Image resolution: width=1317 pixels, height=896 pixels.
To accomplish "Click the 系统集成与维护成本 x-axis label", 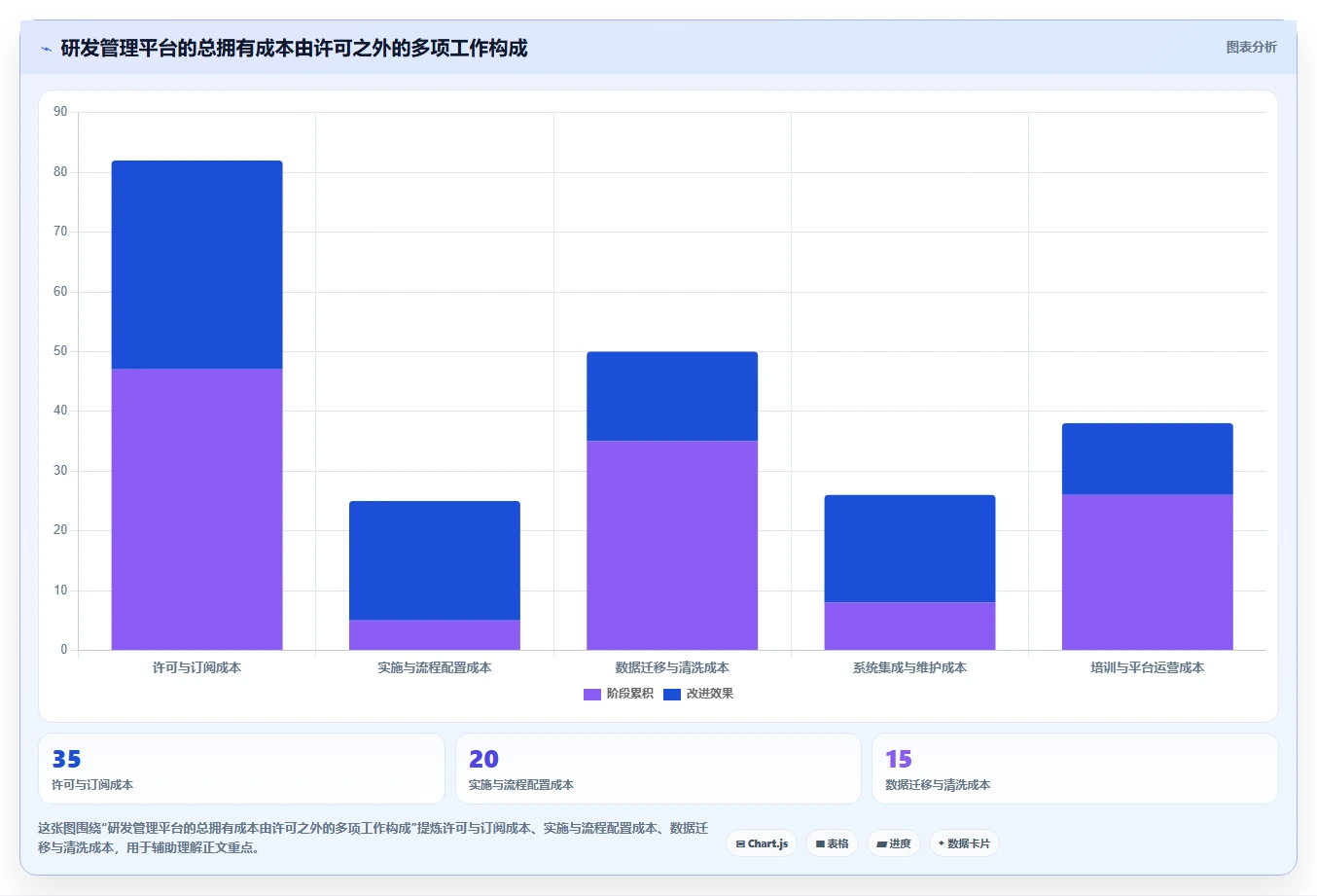I will pos(909,667).
